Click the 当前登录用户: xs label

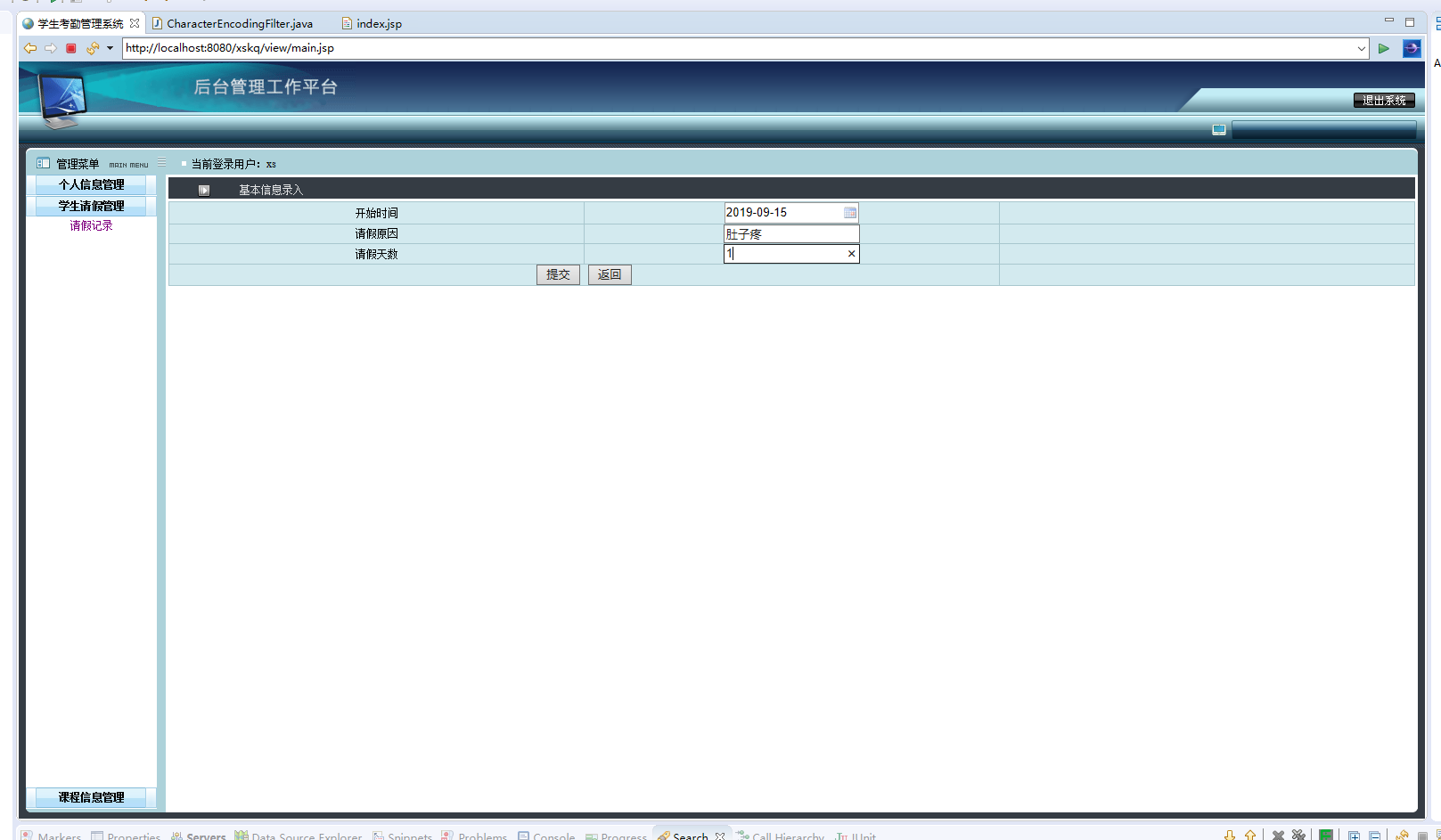click(233, 164)
